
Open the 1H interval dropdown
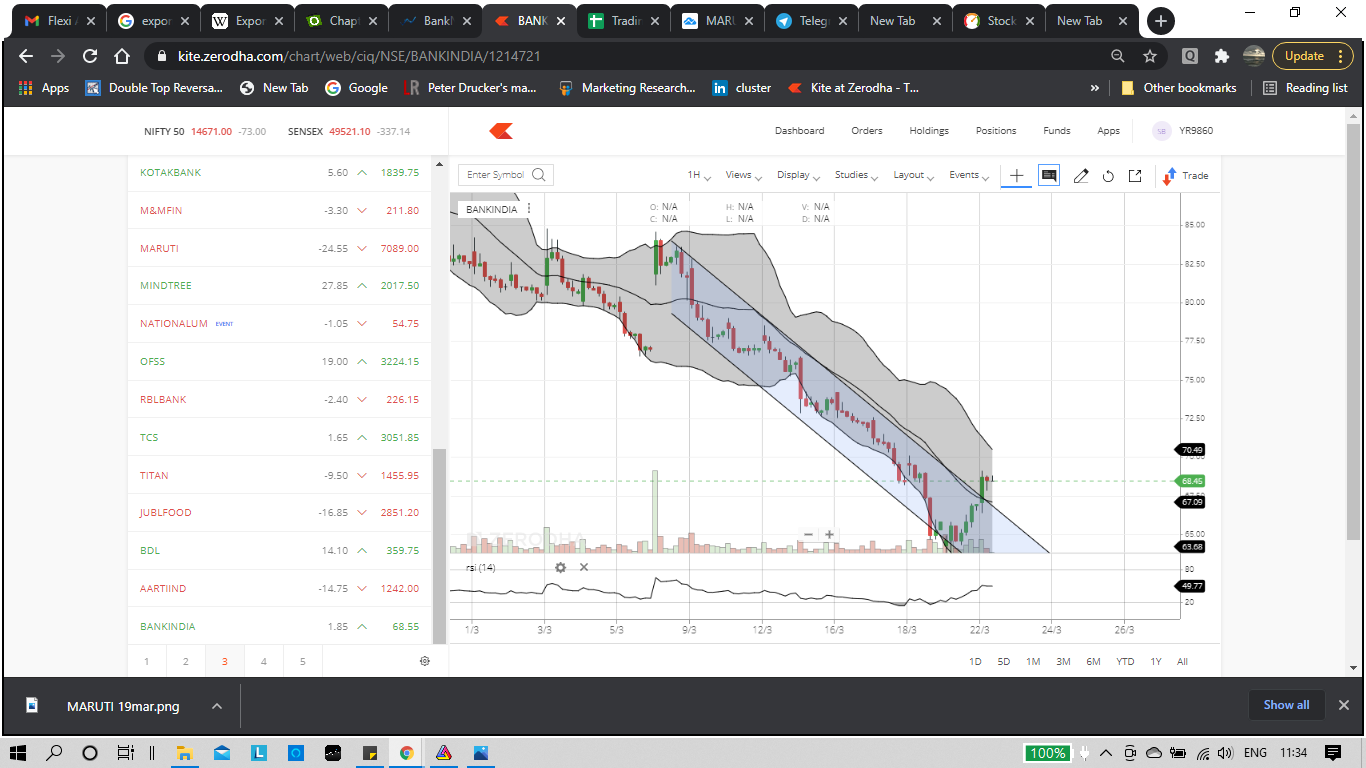[699, 175]
